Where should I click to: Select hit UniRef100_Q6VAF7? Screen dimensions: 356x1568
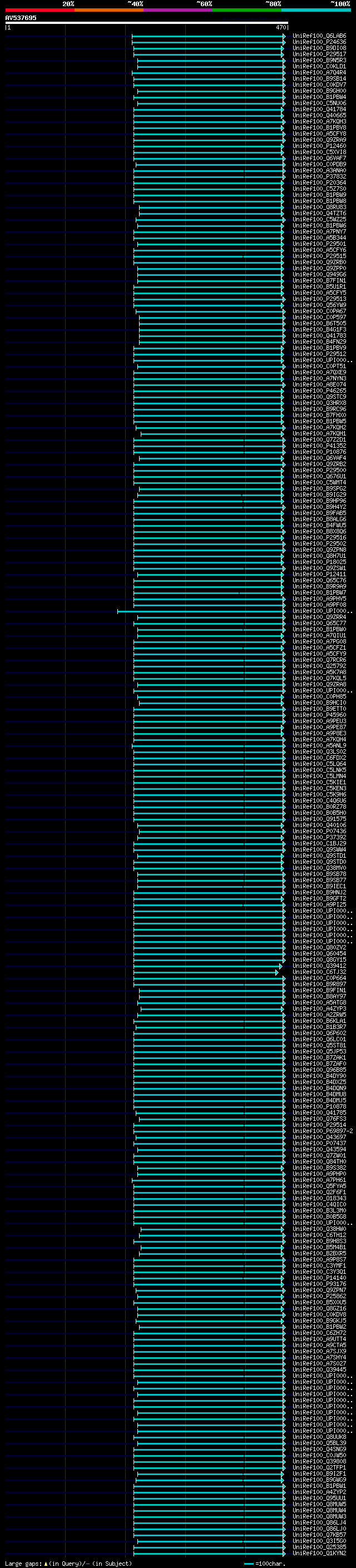pyautogui.click(x=319, y=159)
